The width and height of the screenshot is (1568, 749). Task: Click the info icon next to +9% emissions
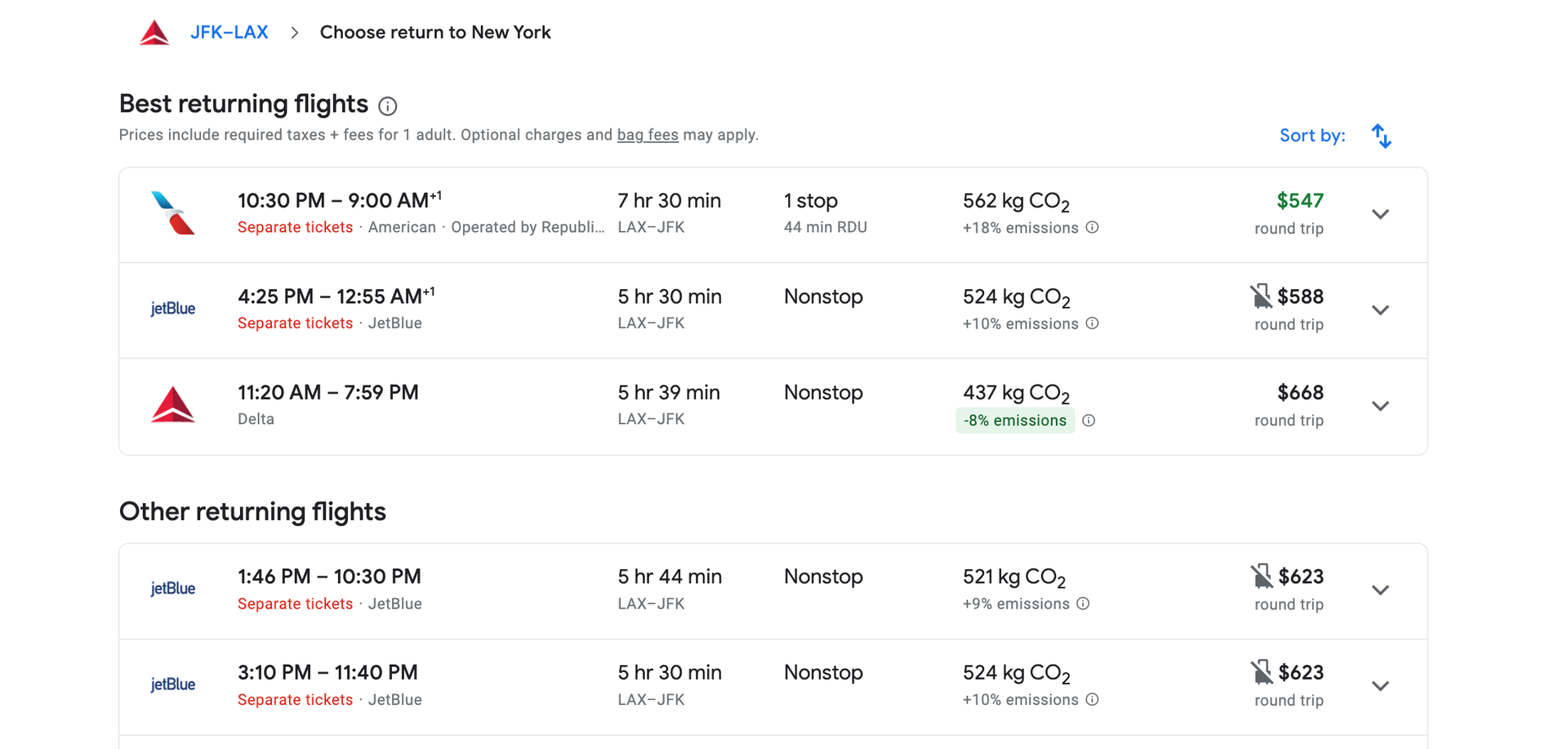[x=1083, y=604]
